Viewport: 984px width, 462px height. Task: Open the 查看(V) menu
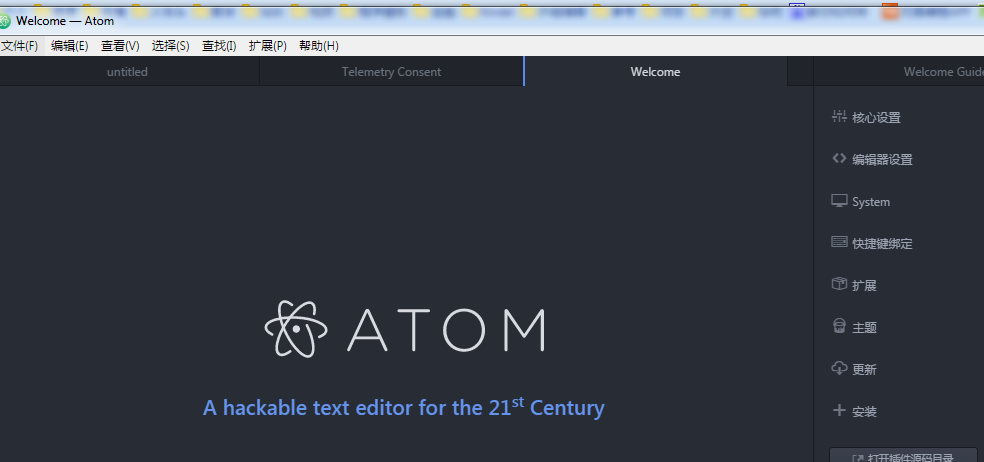click(120, 46)
